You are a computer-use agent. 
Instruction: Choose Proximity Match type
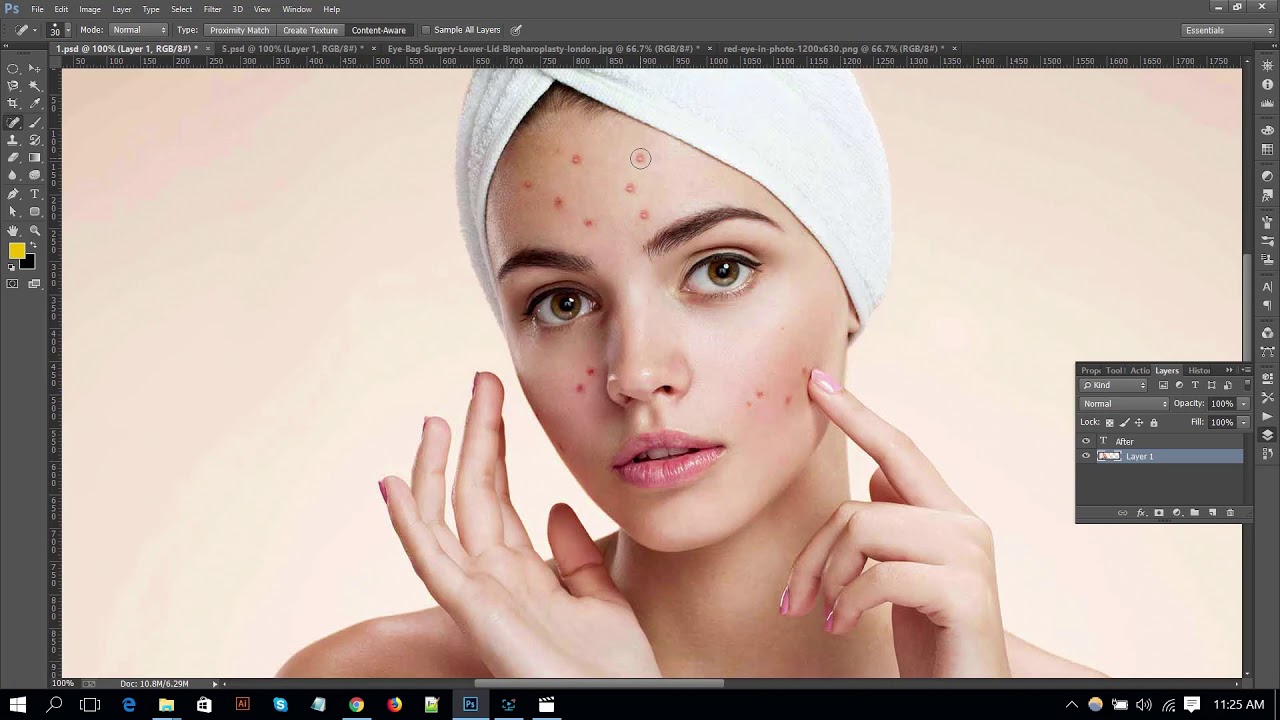point(239,30)
